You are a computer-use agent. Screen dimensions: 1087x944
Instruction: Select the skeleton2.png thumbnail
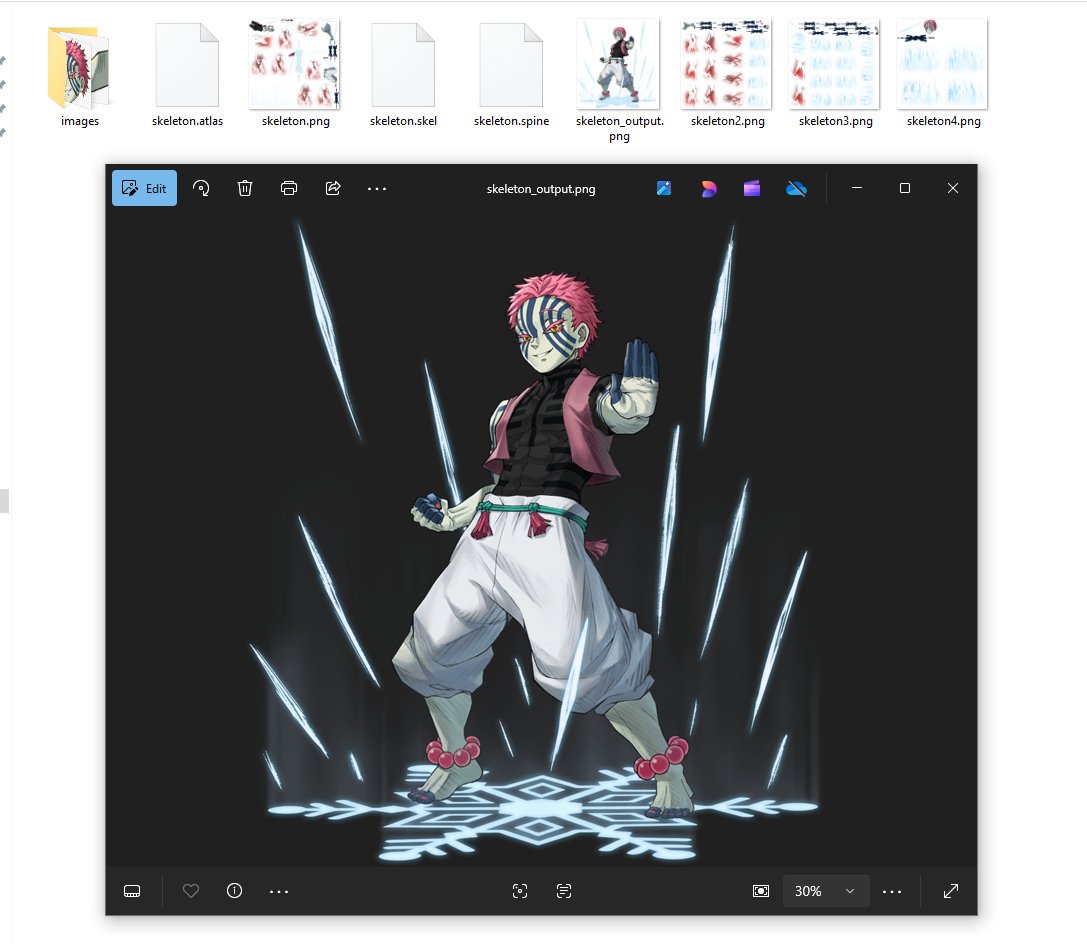(x=727, y=75)
